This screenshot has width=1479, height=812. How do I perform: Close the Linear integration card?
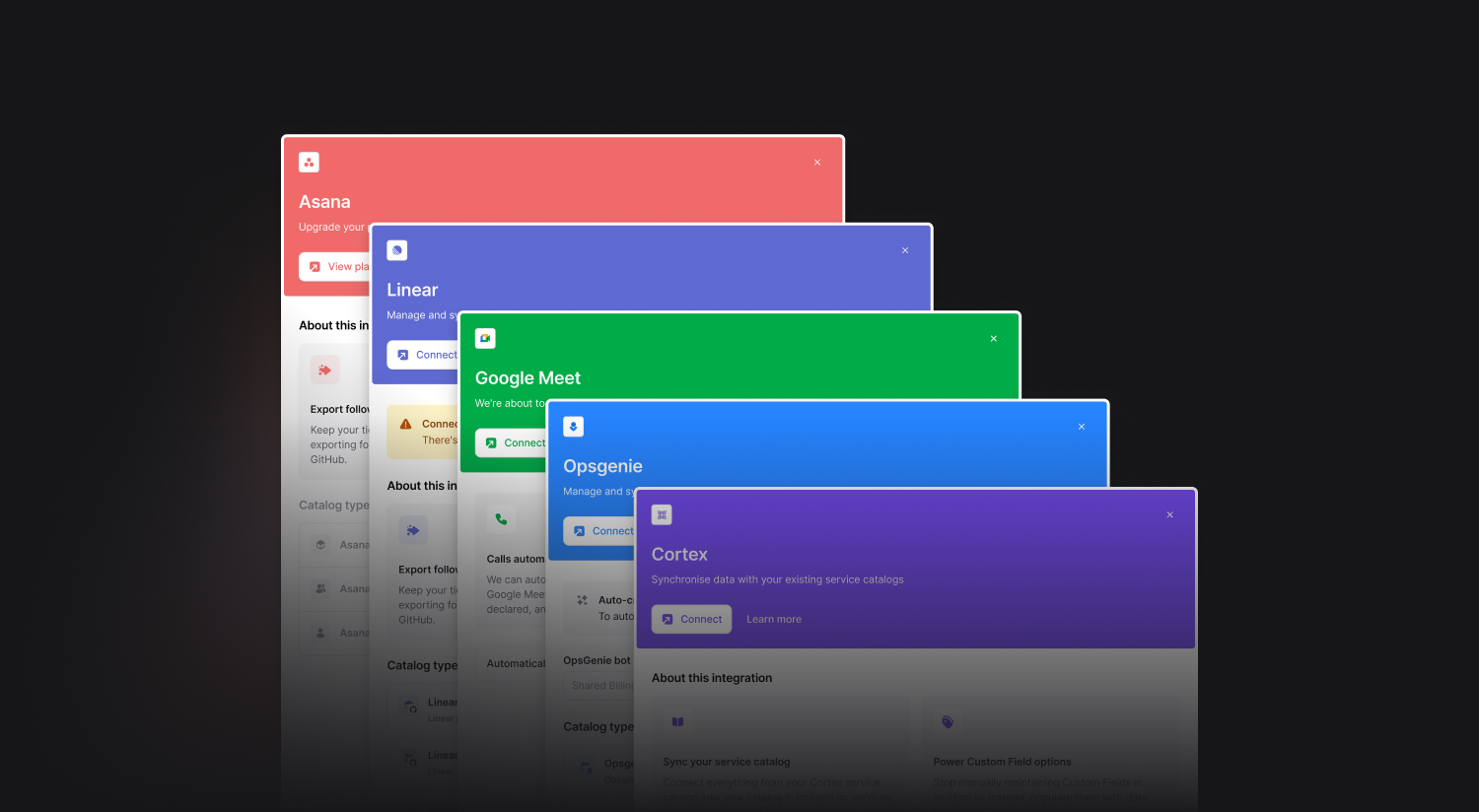coord(905,250)
